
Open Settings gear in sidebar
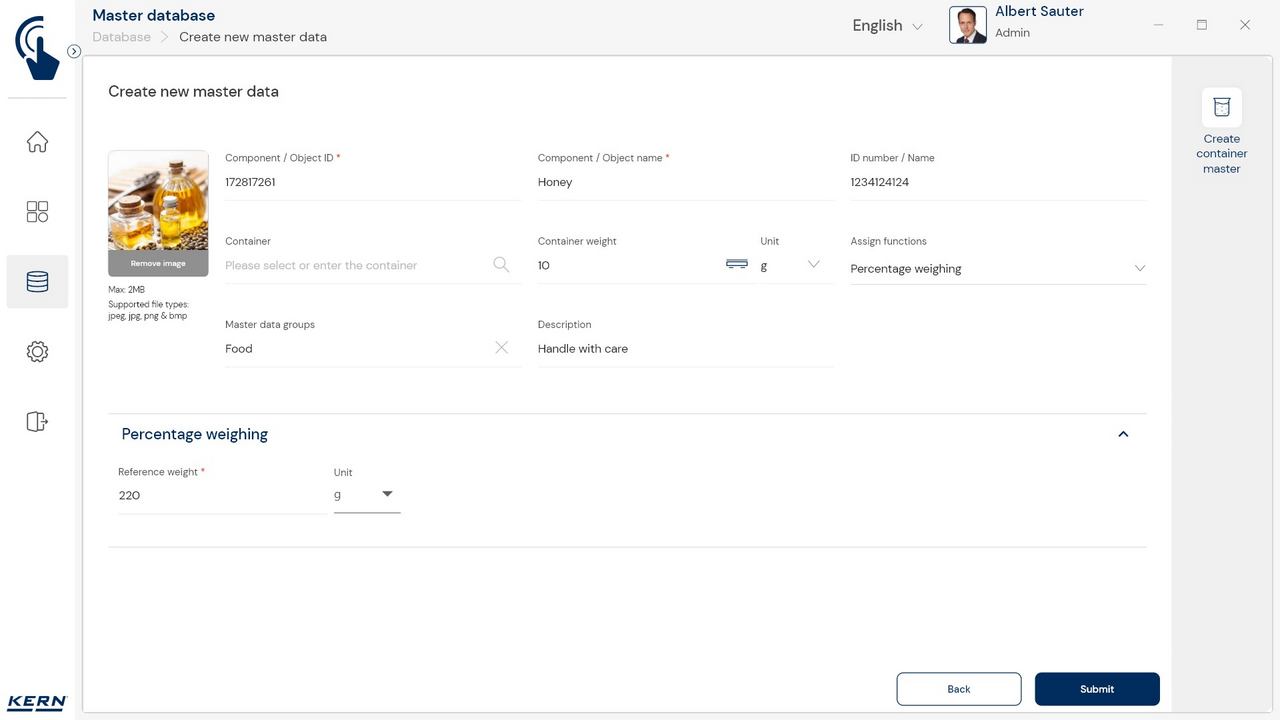click(37, 352)
